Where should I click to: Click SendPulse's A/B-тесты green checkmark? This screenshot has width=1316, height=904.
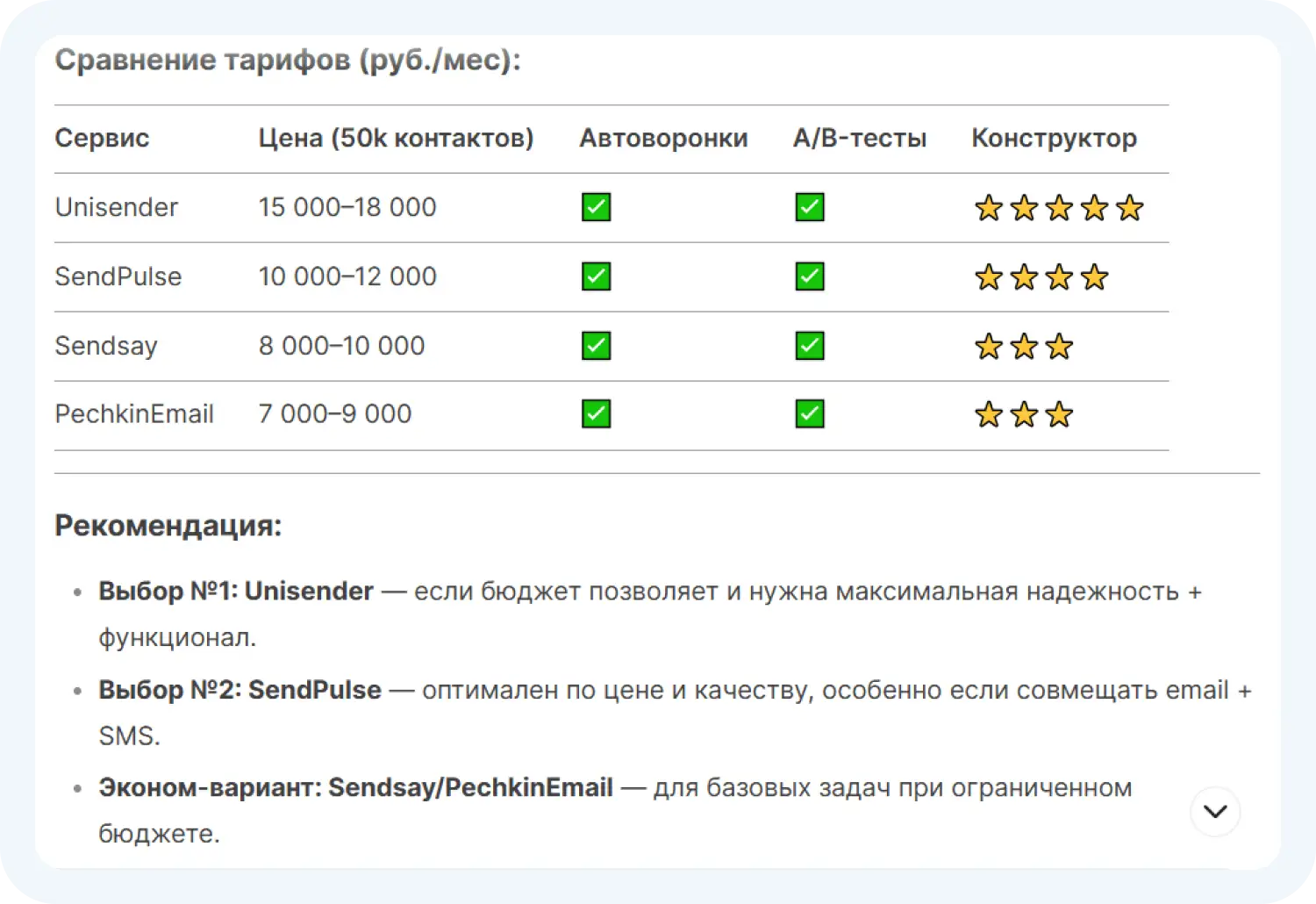[x=810, y=277]
